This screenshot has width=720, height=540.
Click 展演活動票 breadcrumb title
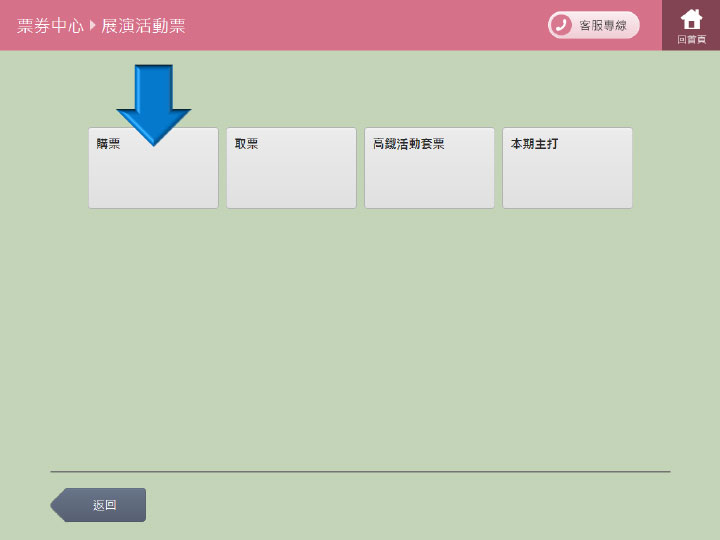point(143,26)
